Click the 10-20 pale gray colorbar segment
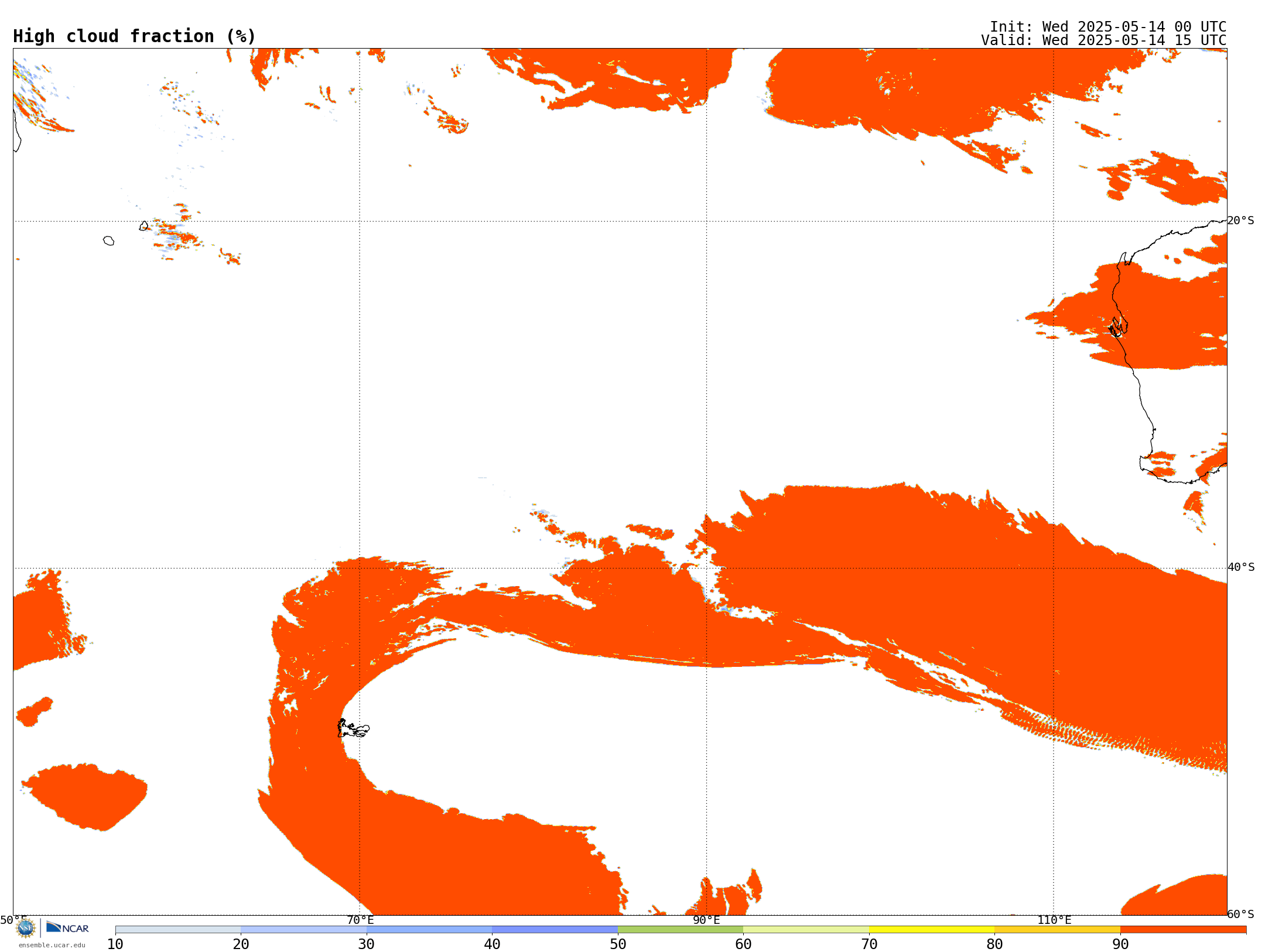The width and height of the screenshot is (1265, 952). pos(178,930)
